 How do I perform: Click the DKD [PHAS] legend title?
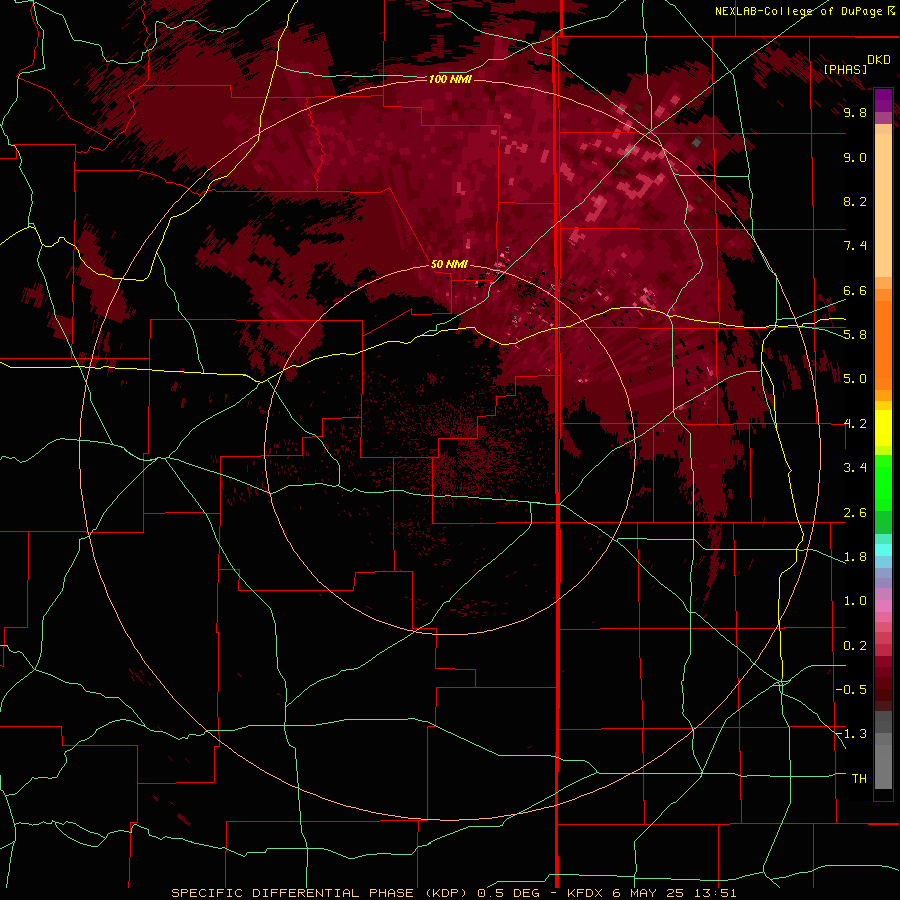point(856,64)
